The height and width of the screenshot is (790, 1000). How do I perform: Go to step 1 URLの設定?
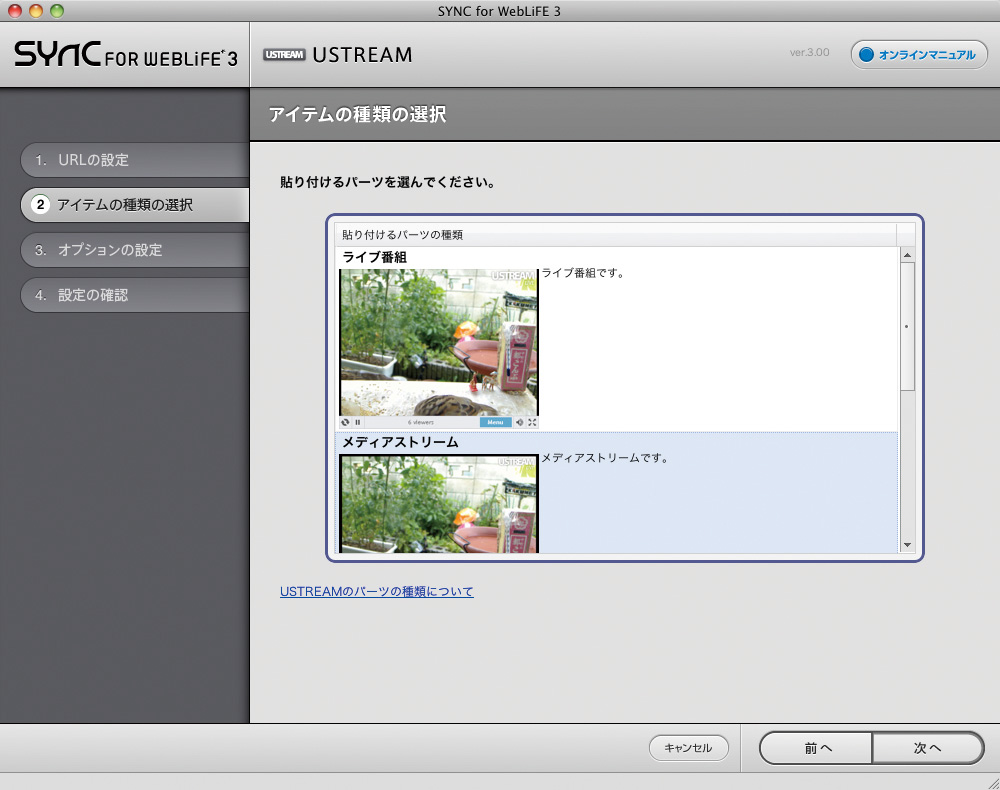coord(135,160)
